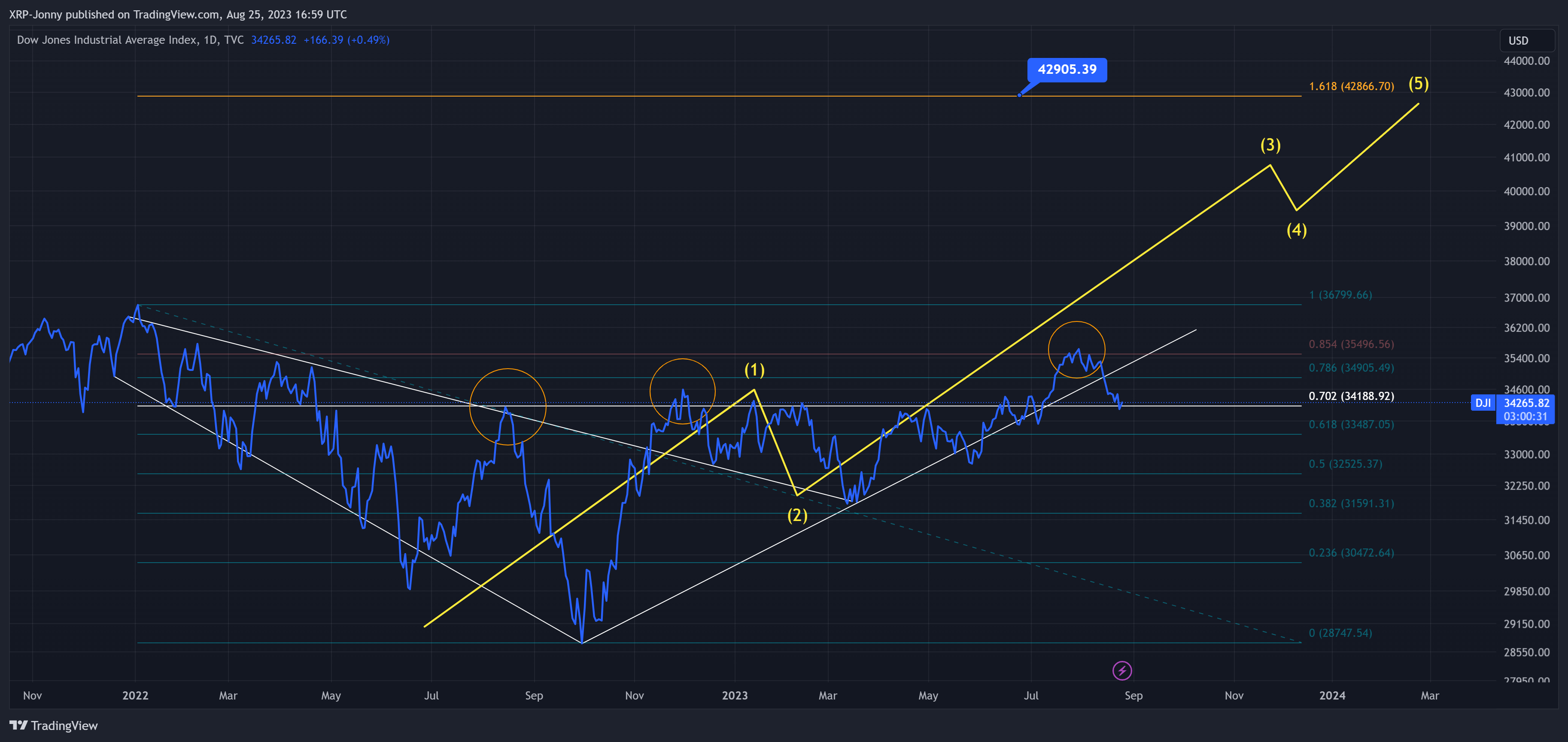Click the Sep label right of lightning icon

pyautogui.click(x=1133, y=696)
